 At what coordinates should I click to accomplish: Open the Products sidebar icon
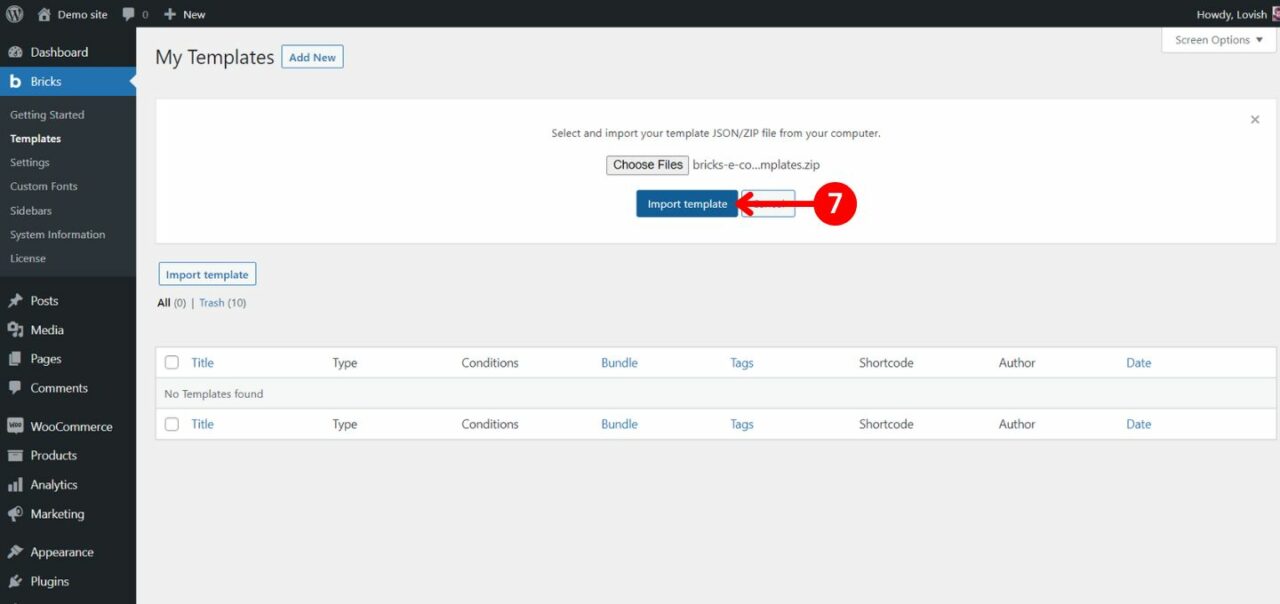click(17, 455)
